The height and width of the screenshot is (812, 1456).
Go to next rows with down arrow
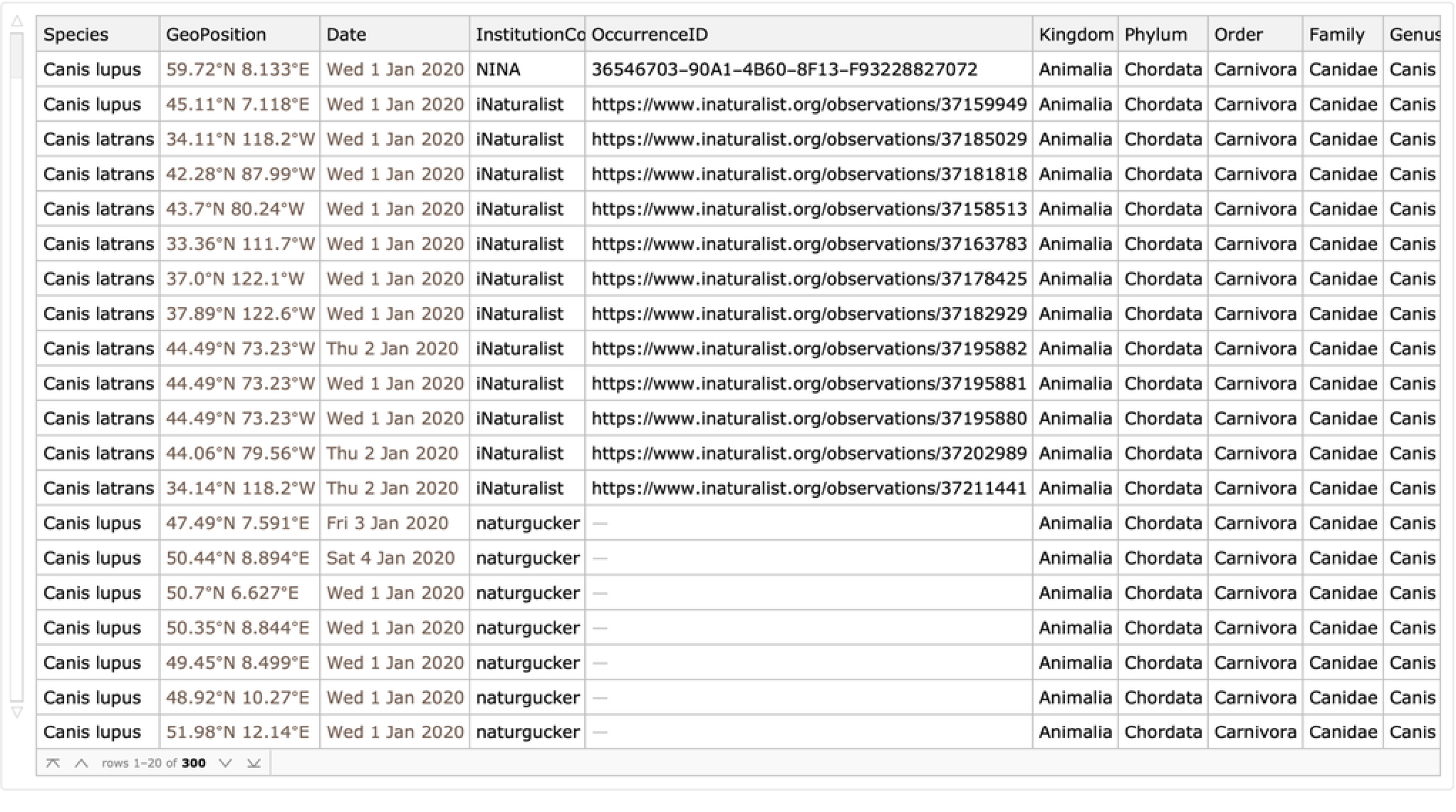tap(226, 763)
